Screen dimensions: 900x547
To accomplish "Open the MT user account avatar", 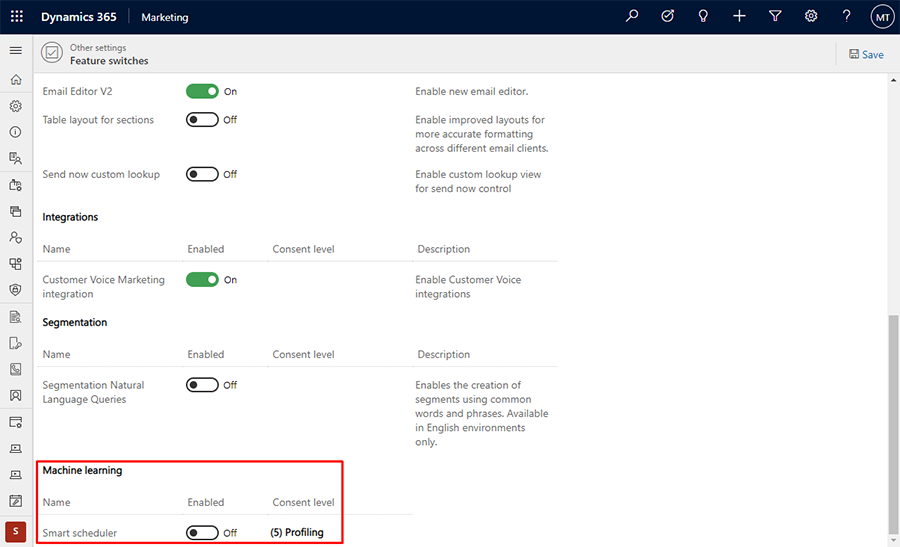I will (882, 17).
